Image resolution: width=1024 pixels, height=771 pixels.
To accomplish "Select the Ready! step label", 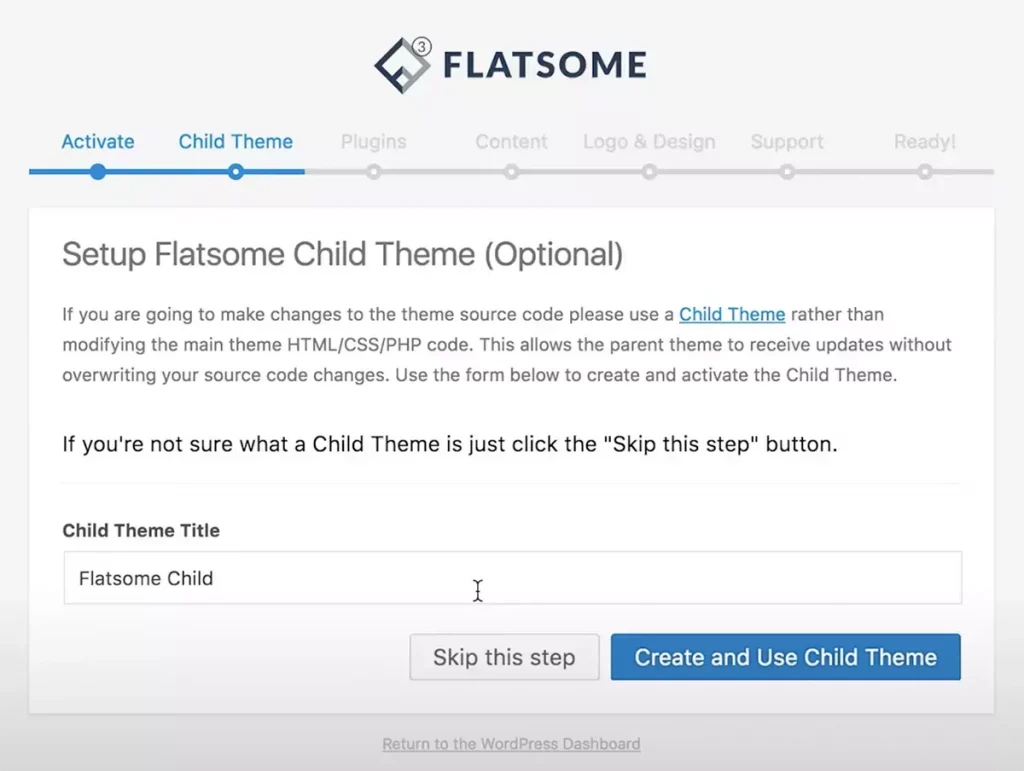I will click(925, 142).
